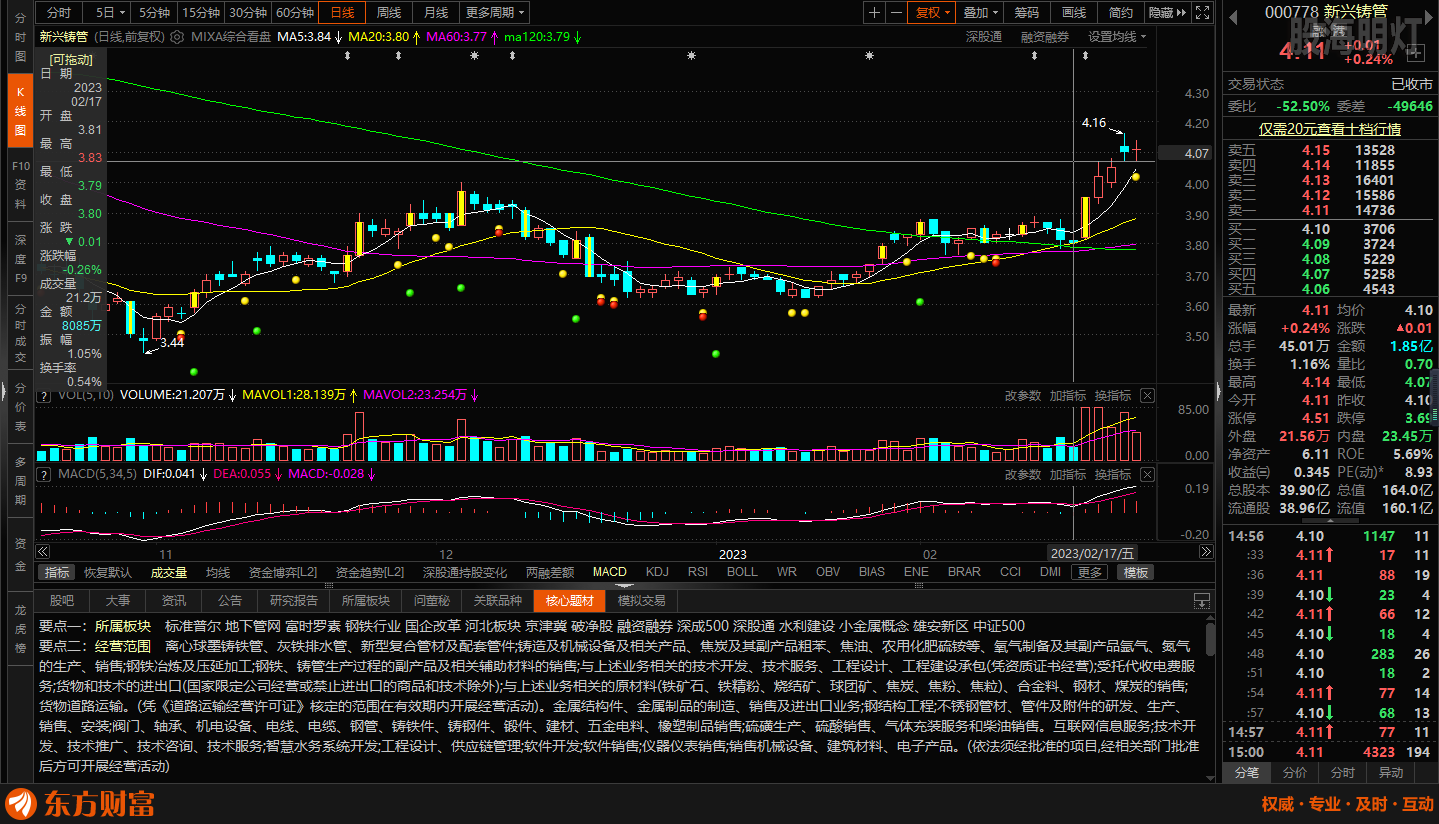Toggle OBV indicator
This screenshot has width=1439, height=824.
(828, 573)
